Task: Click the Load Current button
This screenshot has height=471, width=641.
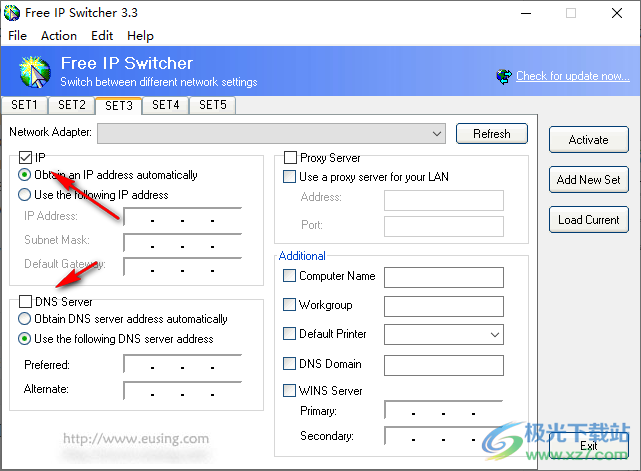Action: (x=589, y=220)
